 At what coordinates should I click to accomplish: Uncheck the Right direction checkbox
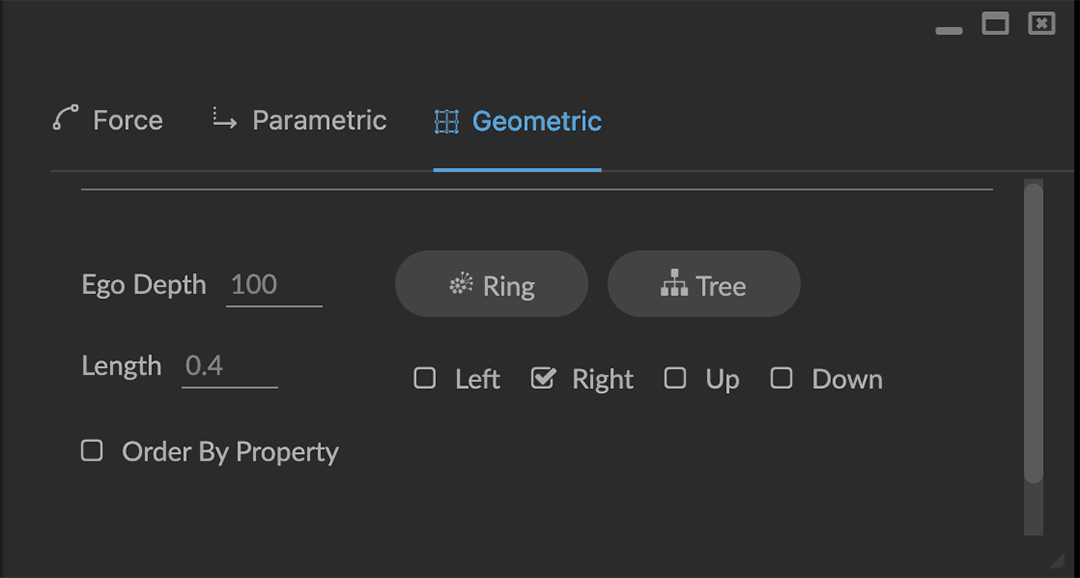coord(543,378)
